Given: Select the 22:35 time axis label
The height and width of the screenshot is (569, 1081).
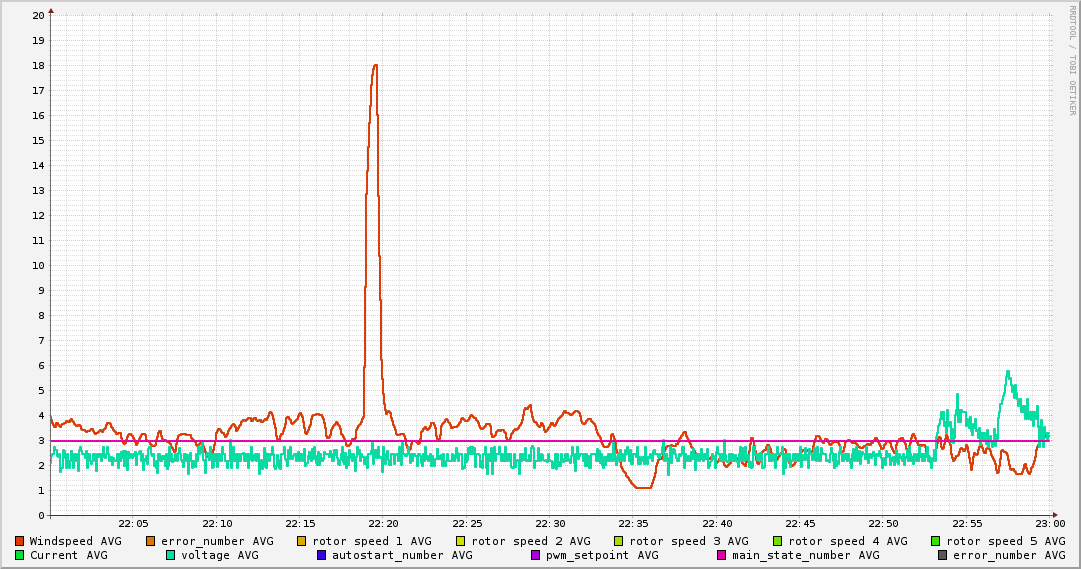Looking at the screenshot, I should point(634,524).
